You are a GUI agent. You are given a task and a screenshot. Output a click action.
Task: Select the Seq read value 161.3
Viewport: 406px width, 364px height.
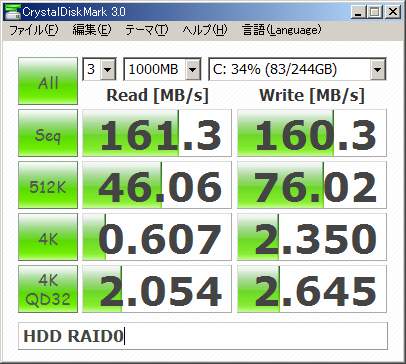click(157, 133)
